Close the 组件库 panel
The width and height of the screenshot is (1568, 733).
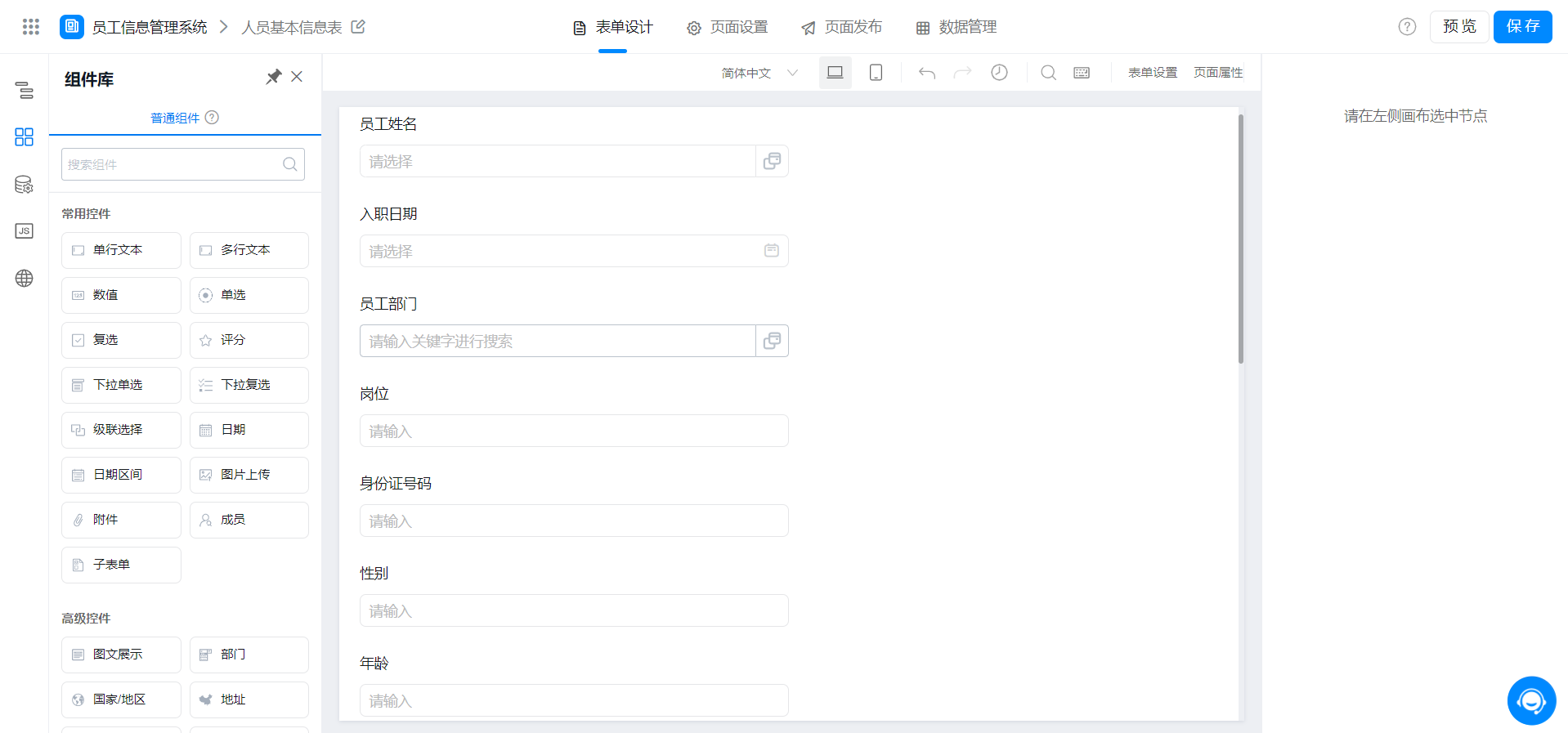point(297,77)
